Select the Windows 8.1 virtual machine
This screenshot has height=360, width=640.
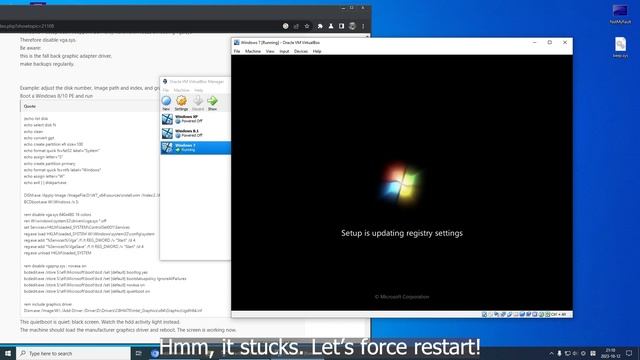coord(196,133)
